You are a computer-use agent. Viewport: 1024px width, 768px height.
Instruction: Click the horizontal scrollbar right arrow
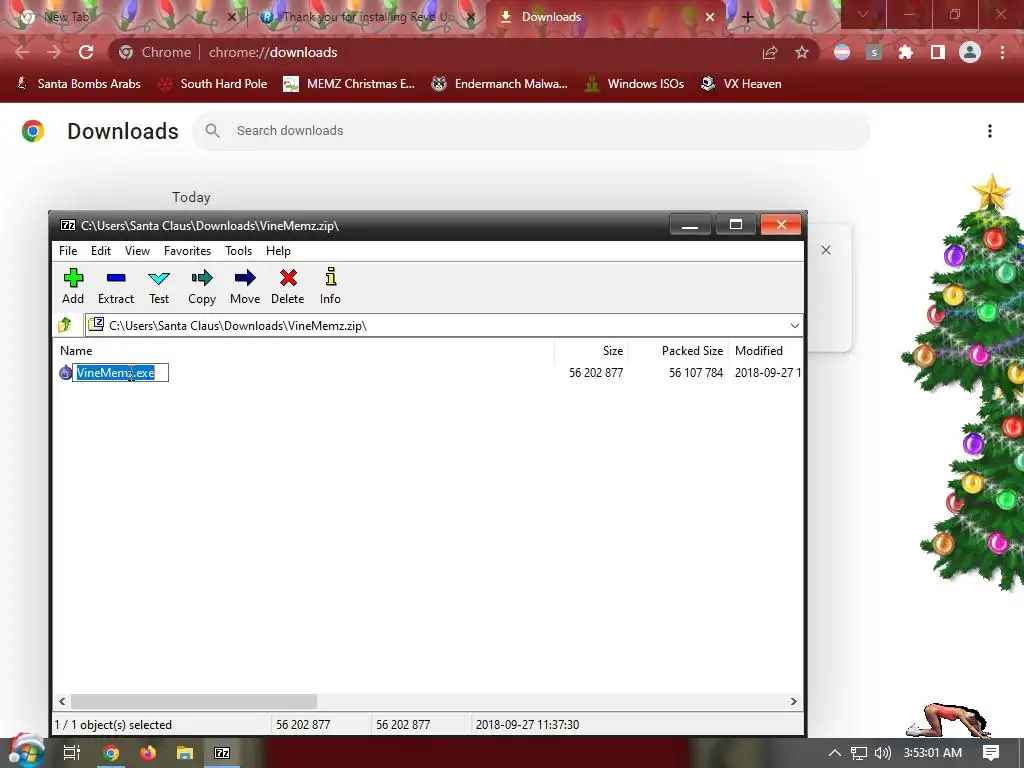[793, 701]
